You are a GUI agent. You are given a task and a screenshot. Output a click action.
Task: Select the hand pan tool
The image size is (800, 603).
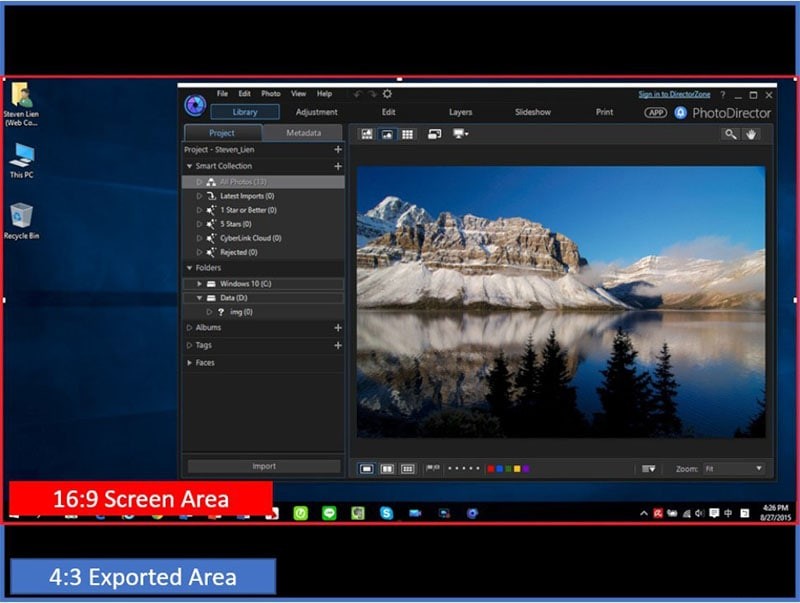coord(753,133)
